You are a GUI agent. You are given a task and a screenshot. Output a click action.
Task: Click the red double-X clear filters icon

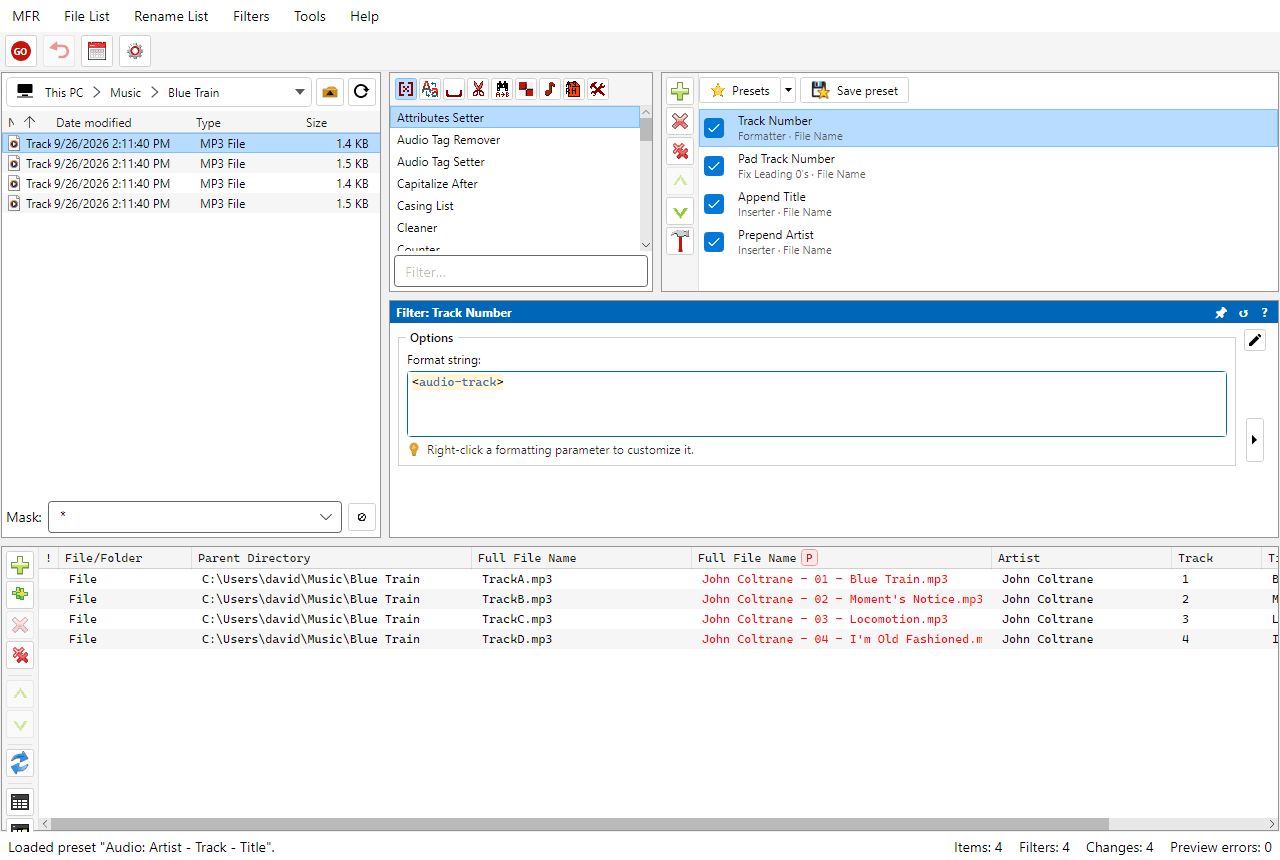click(x=680, y=151)
